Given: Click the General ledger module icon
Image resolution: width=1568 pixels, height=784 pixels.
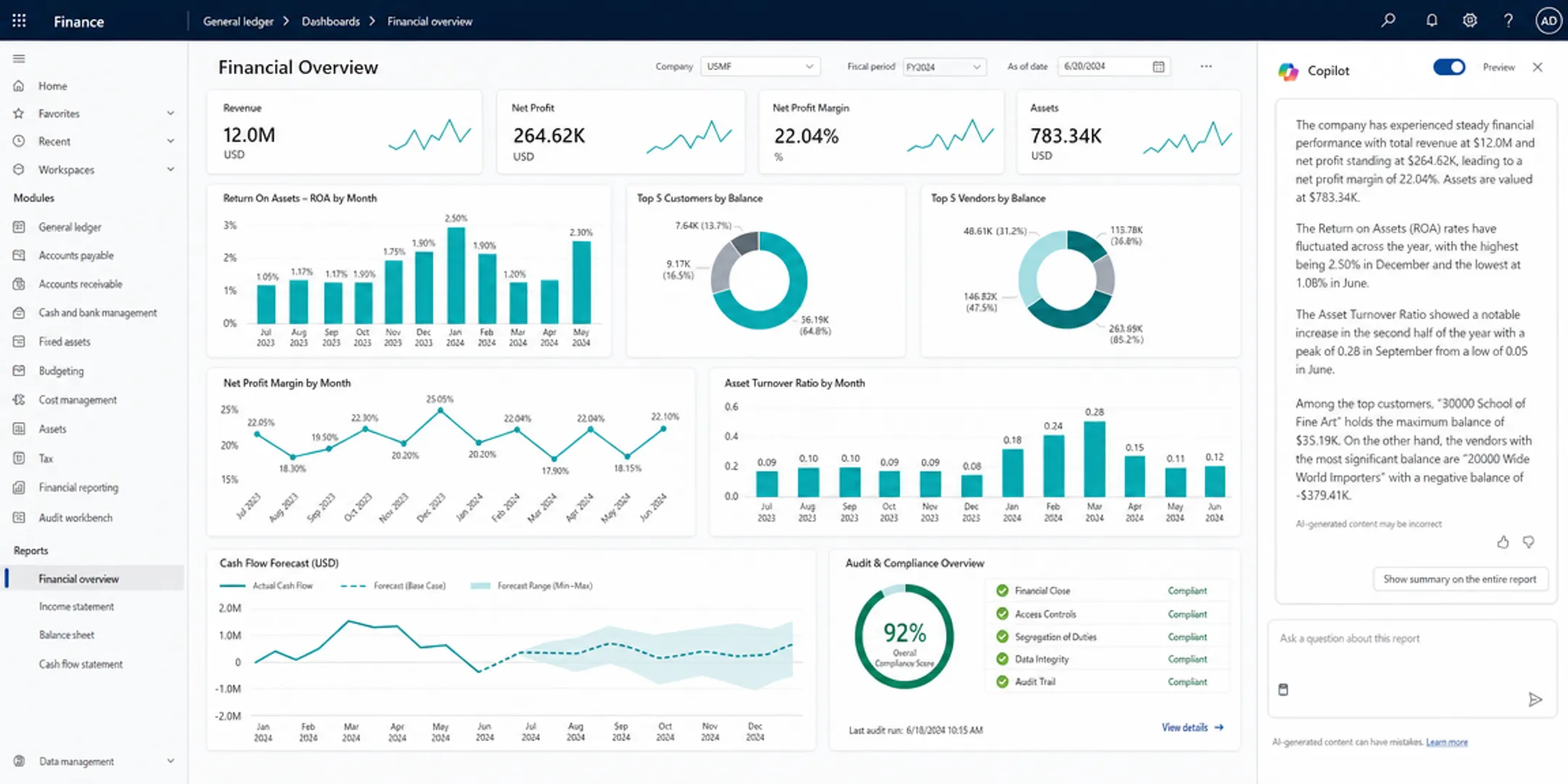Looking at the screenshot, I should click(19, 227).
